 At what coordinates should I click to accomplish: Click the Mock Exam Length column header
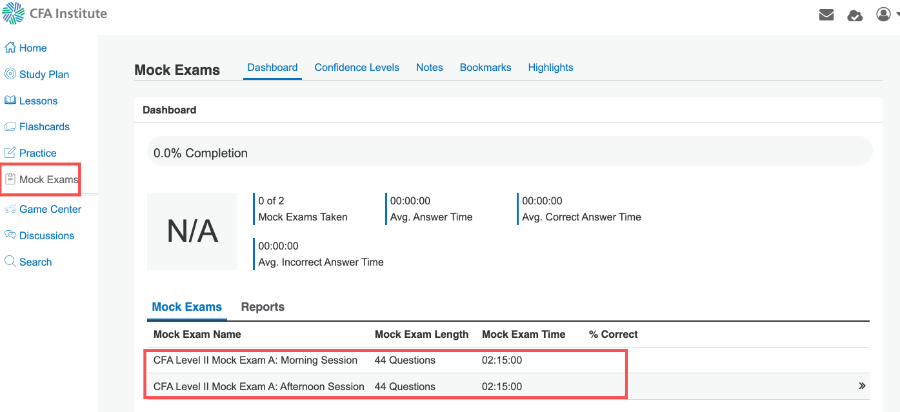(421, 334)
